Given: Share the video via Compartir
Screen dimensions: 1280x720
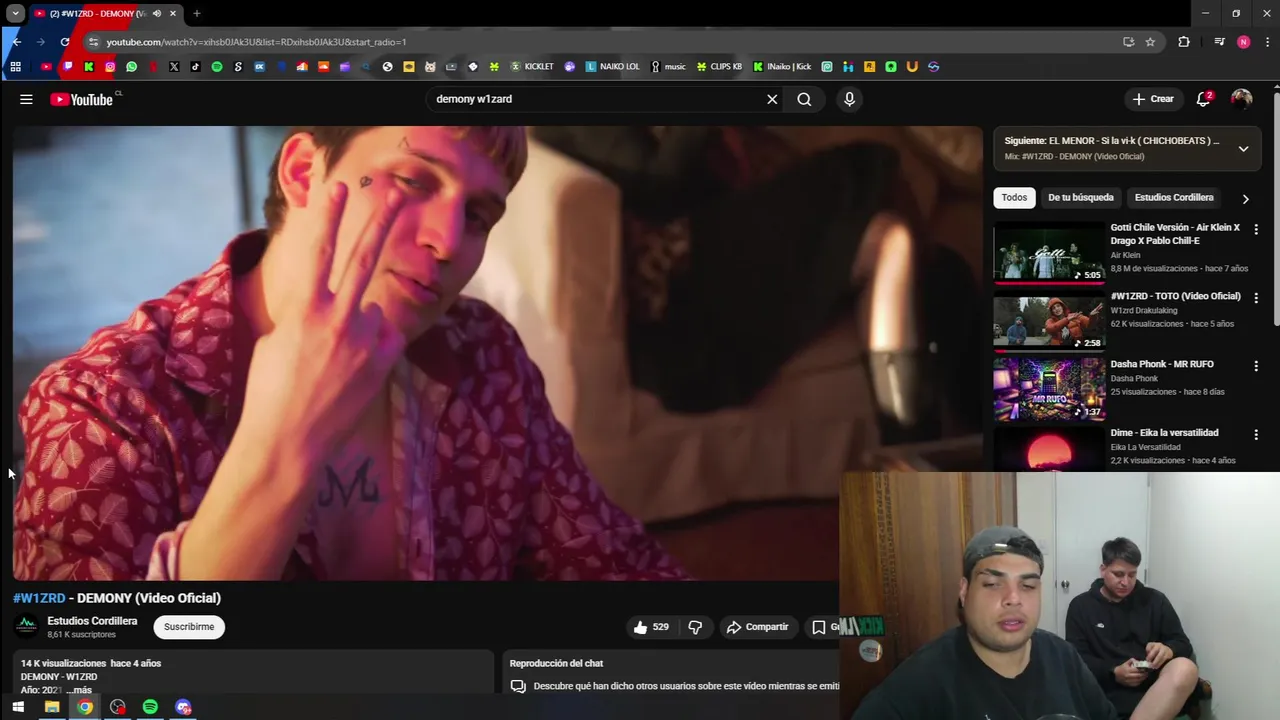Looking at the screenshot, I should tap(757, 627).
